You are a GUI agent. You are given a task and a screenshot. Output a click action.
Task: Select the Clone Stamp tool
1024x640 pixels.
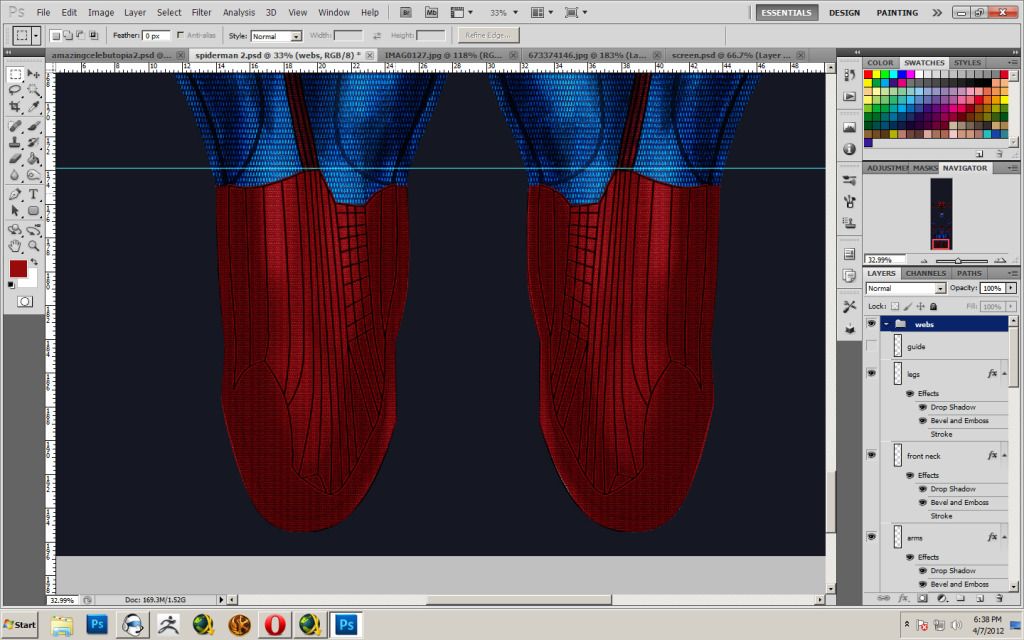click(16, 142)
